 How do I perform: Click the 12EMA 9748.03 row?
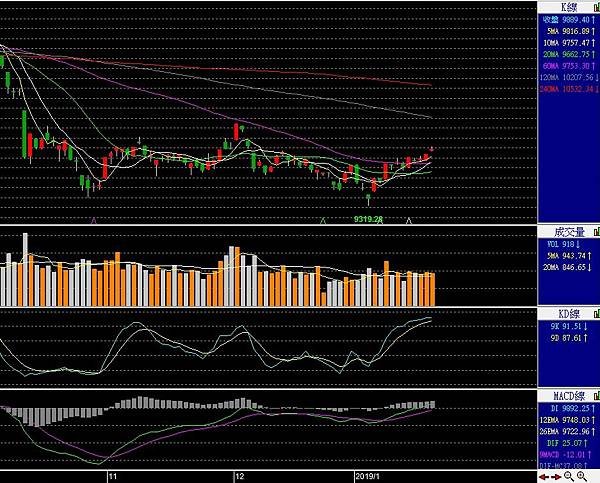(x=568, y=420)
